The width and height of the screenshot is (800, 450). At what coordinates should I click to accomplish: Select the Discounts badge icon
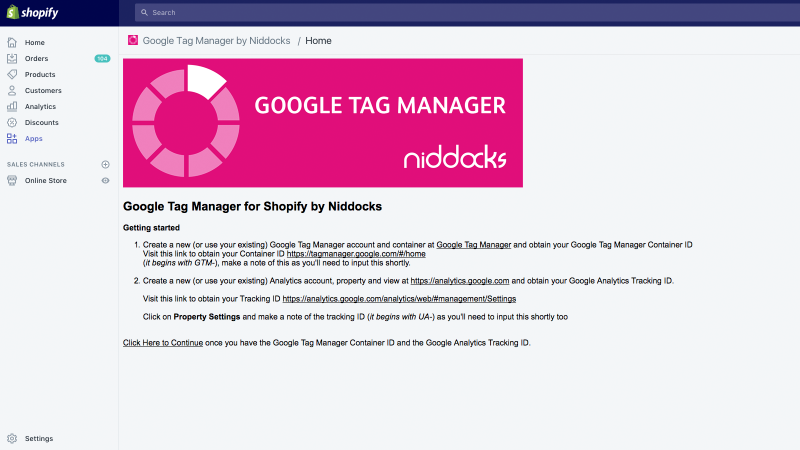click(12, 122)
